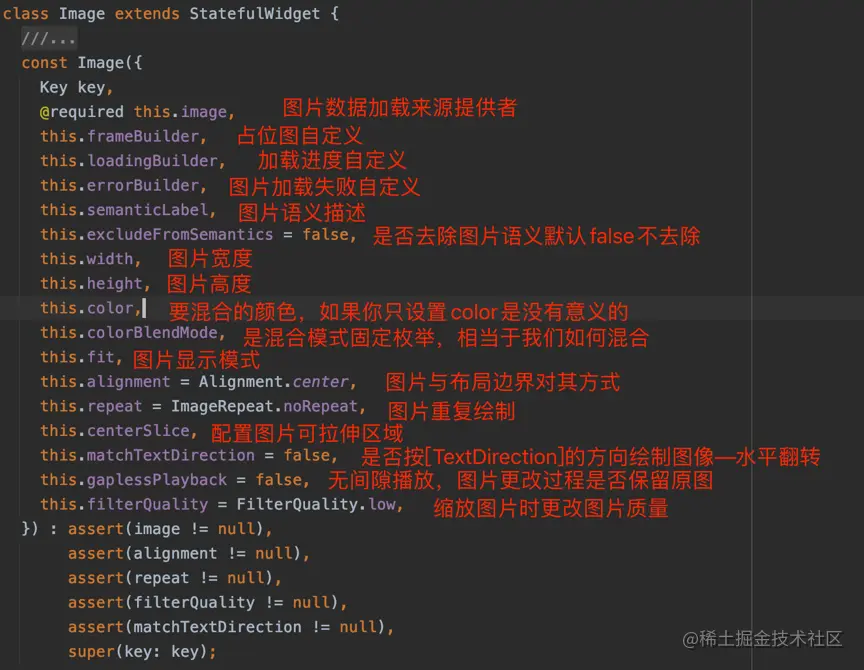Viewport: 864px width, 670px height.
Task: Click red annotation '缩放图片时更改图片质量'
Action: (550, 508)
